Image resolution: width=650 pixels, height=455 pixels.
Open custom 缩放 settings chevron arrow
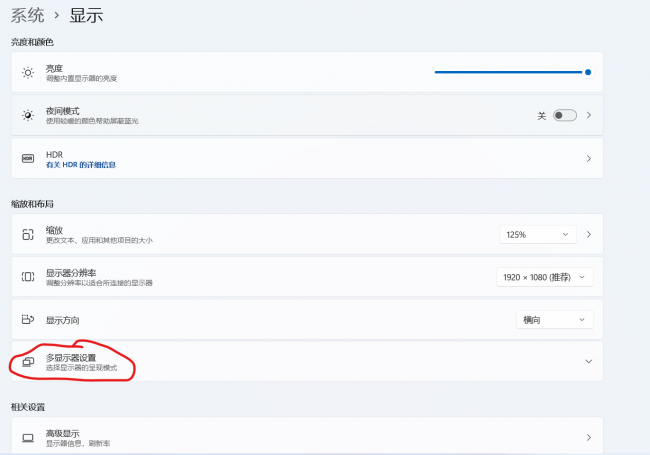pos(589,235)
